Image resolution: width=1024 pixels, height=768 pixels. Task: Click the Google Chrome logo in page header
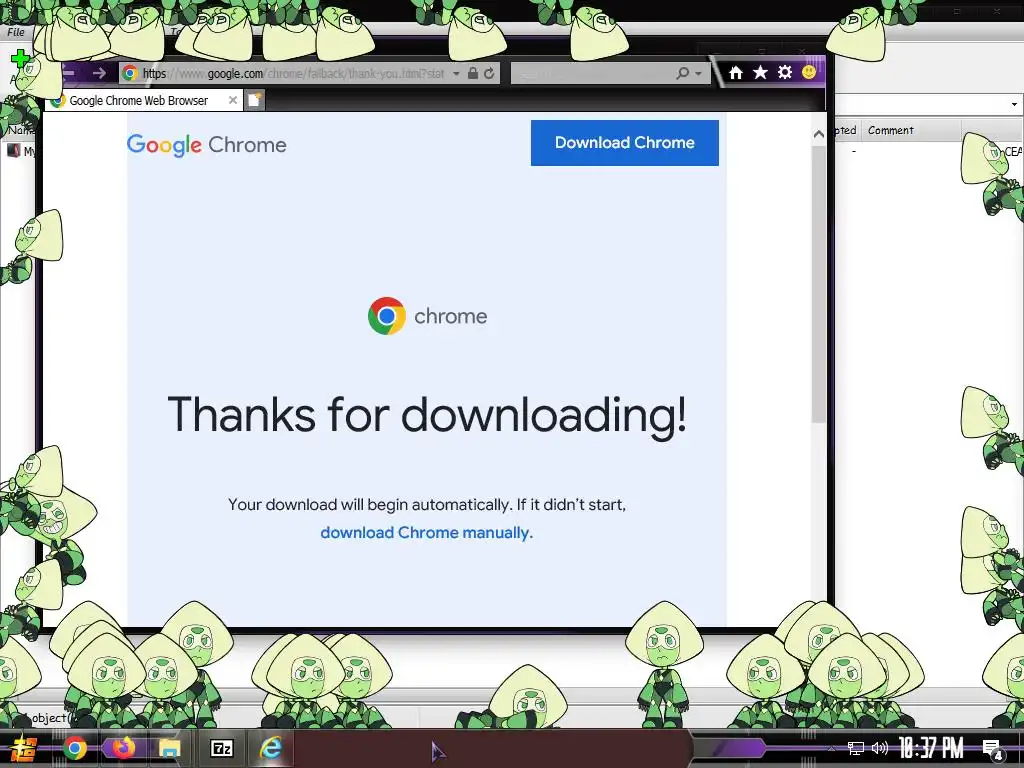206,145
